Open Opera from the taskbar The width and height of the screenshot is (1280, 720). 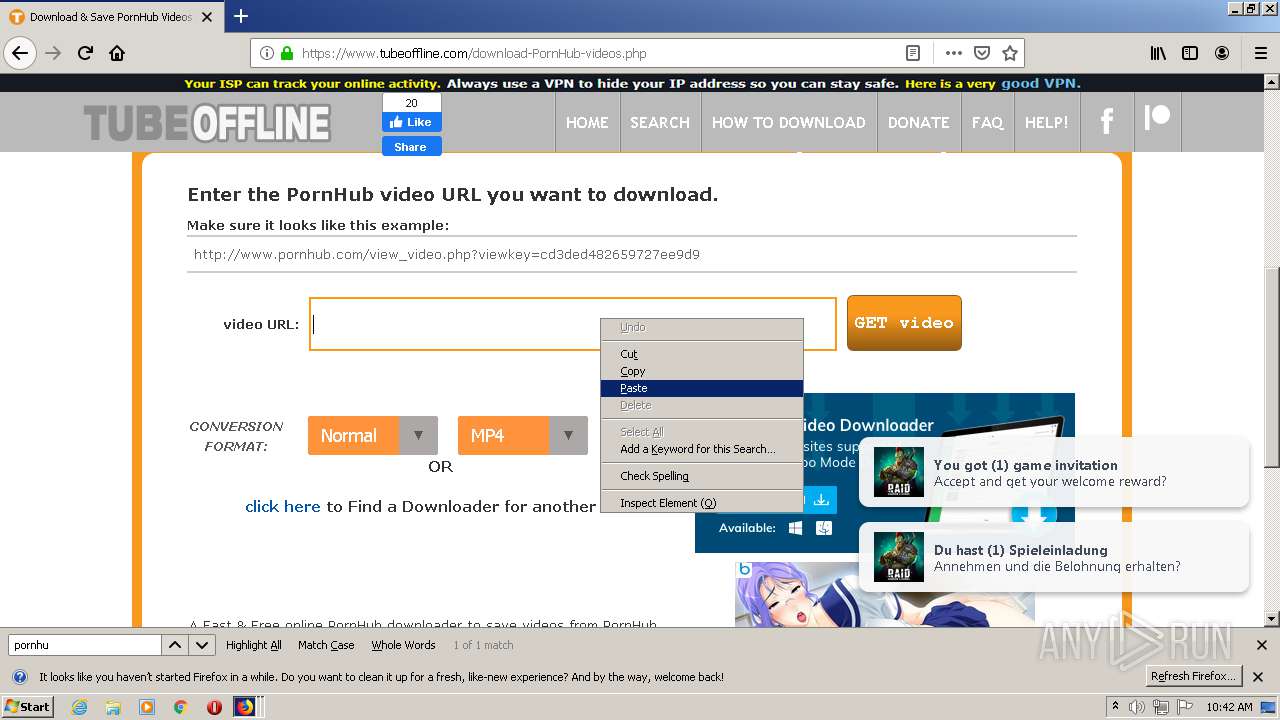point(214,707)
